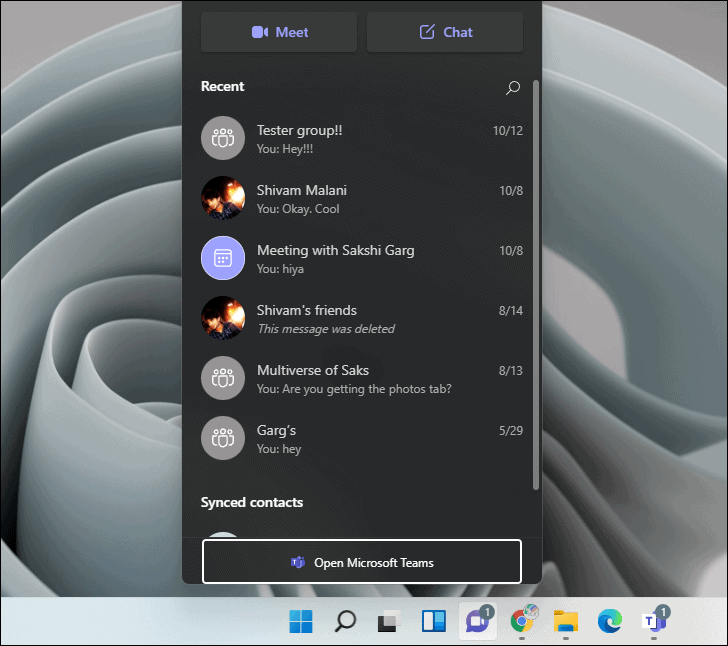Viewport: 728px width, 646px height.
Task: Click the 8/13 date on Multiverse of Saks
Action: tap(511, 371)
